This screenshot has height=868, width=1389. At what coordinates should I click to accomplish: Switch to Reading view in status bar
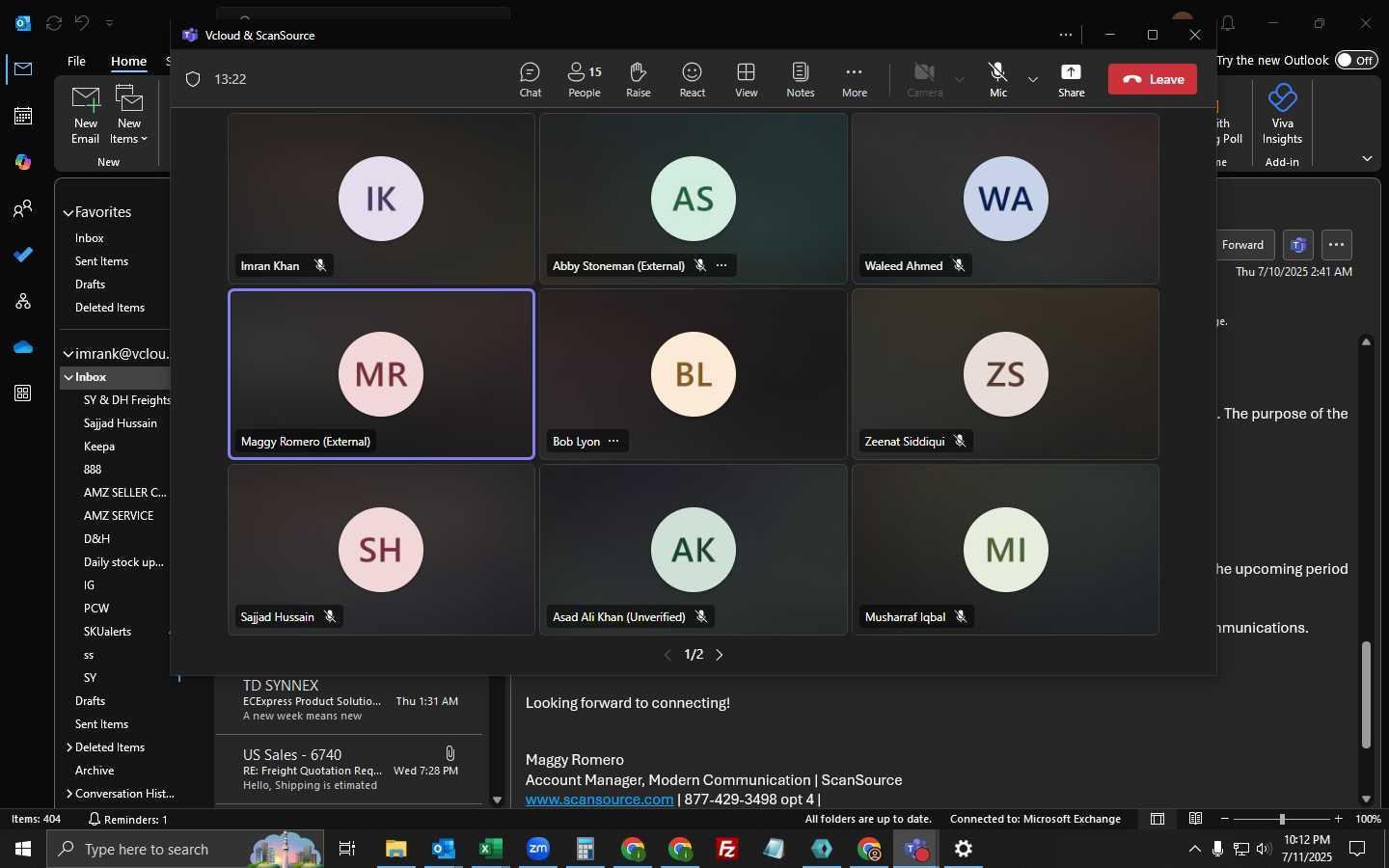click(1195, 819)
